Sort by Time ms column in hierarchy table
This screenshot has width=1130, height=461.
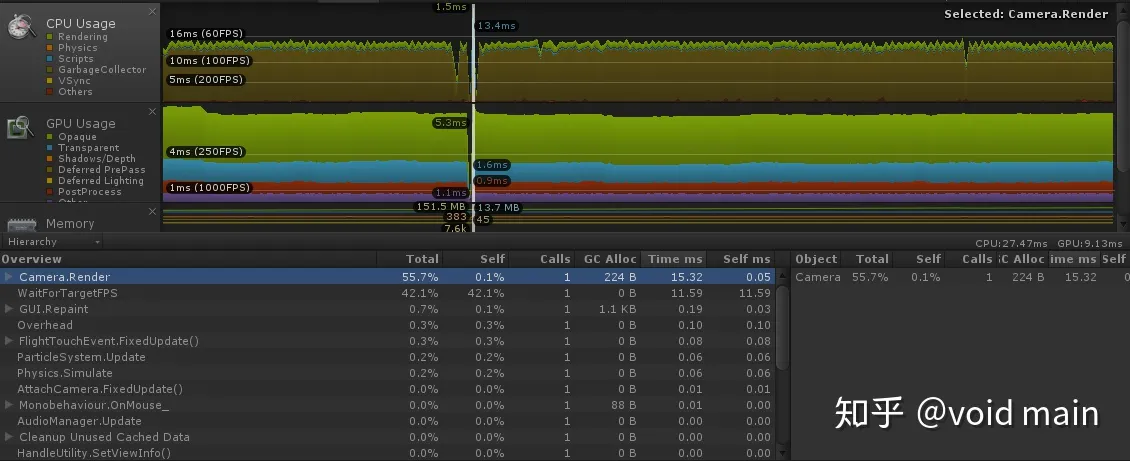pos(672,259)
